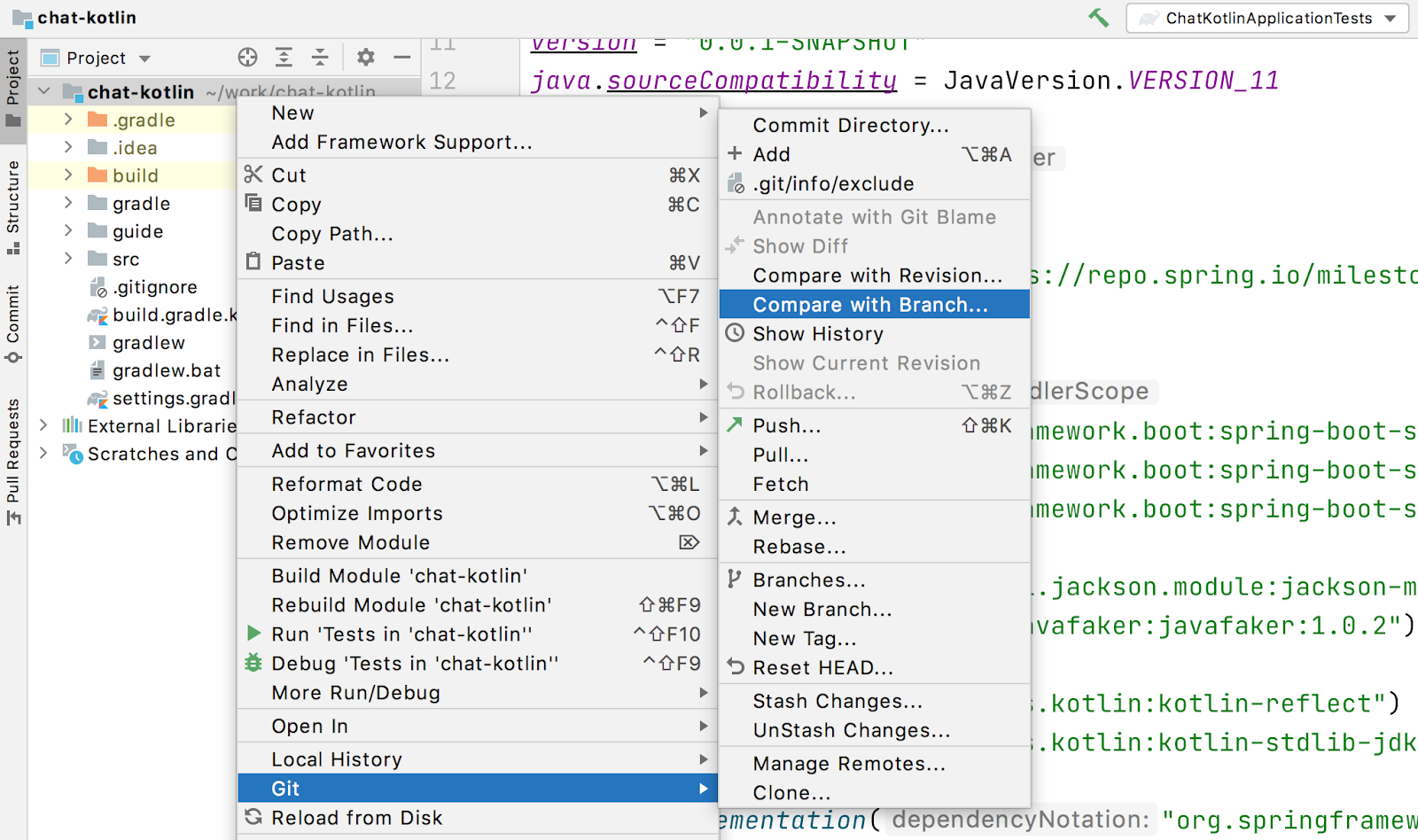Viewport: 1418px width, 840px height.
Task: Select Stash Changes...
Action: point(875,701)
